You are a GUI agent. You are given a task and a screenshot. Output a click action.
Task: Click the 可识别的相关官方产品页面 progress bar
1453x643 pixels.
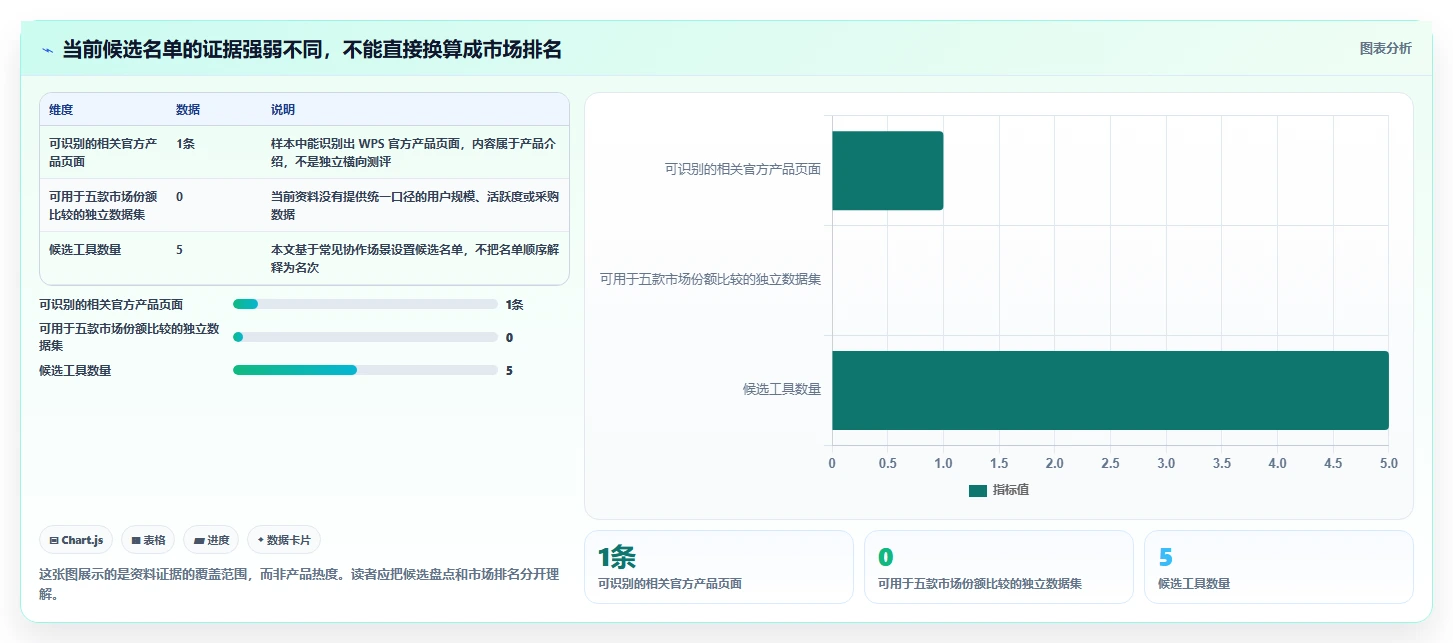[x=365, y=304]
